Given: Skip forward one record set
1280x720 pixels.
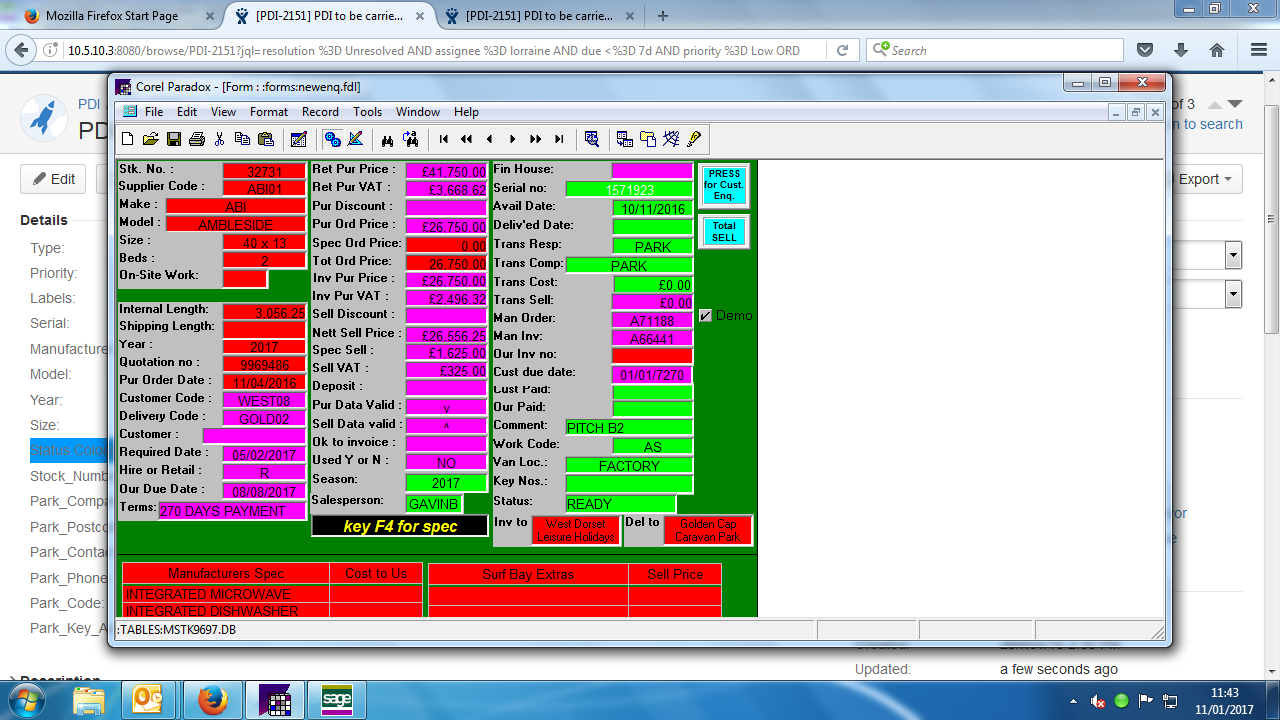Looking at the screenshot, I should [536, 139].
